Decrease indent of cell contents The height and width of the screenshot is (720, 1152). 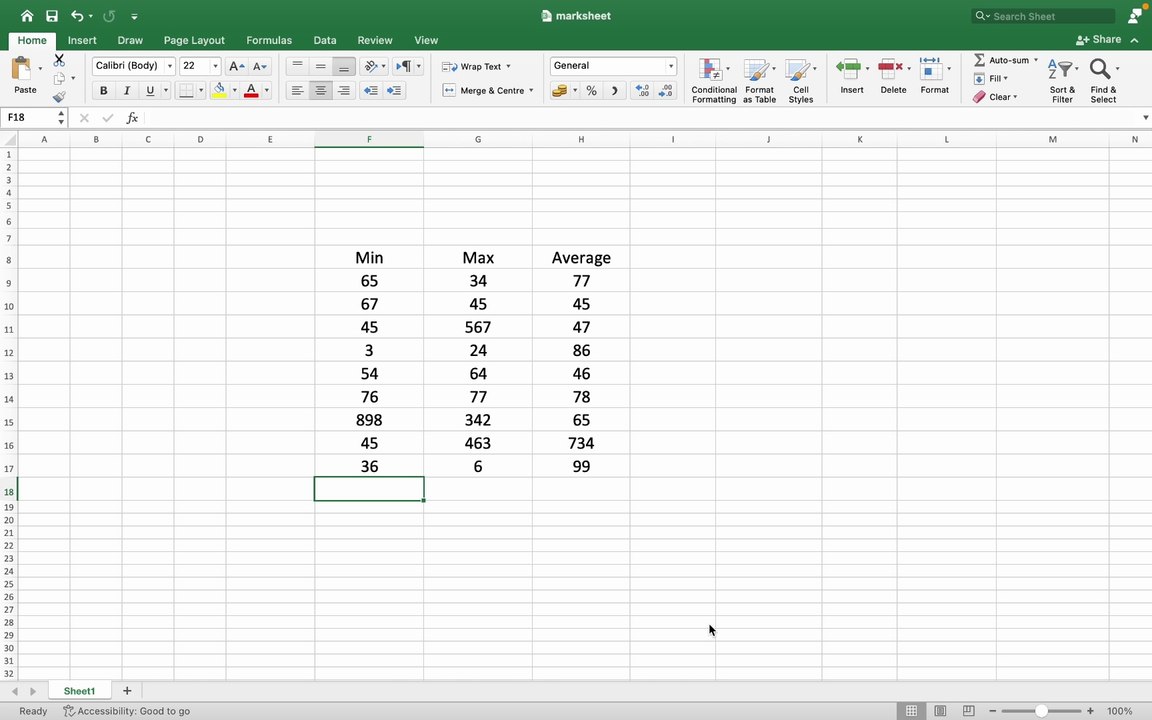pyautogui.click(x=371, y=90)
